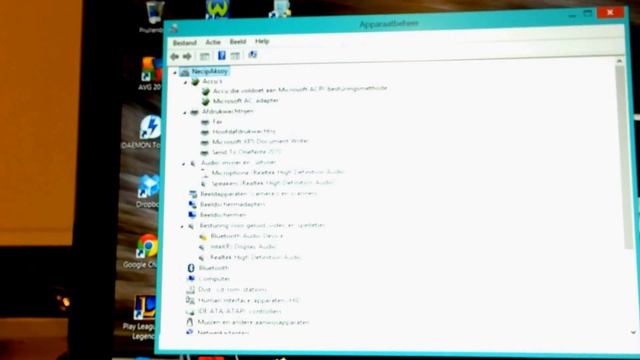Select Microphone (Realtek High Definition Audio)
Image resolution: width=640 pixels, height=360 pixels.
pyautogui.click(x=278, y=173)
